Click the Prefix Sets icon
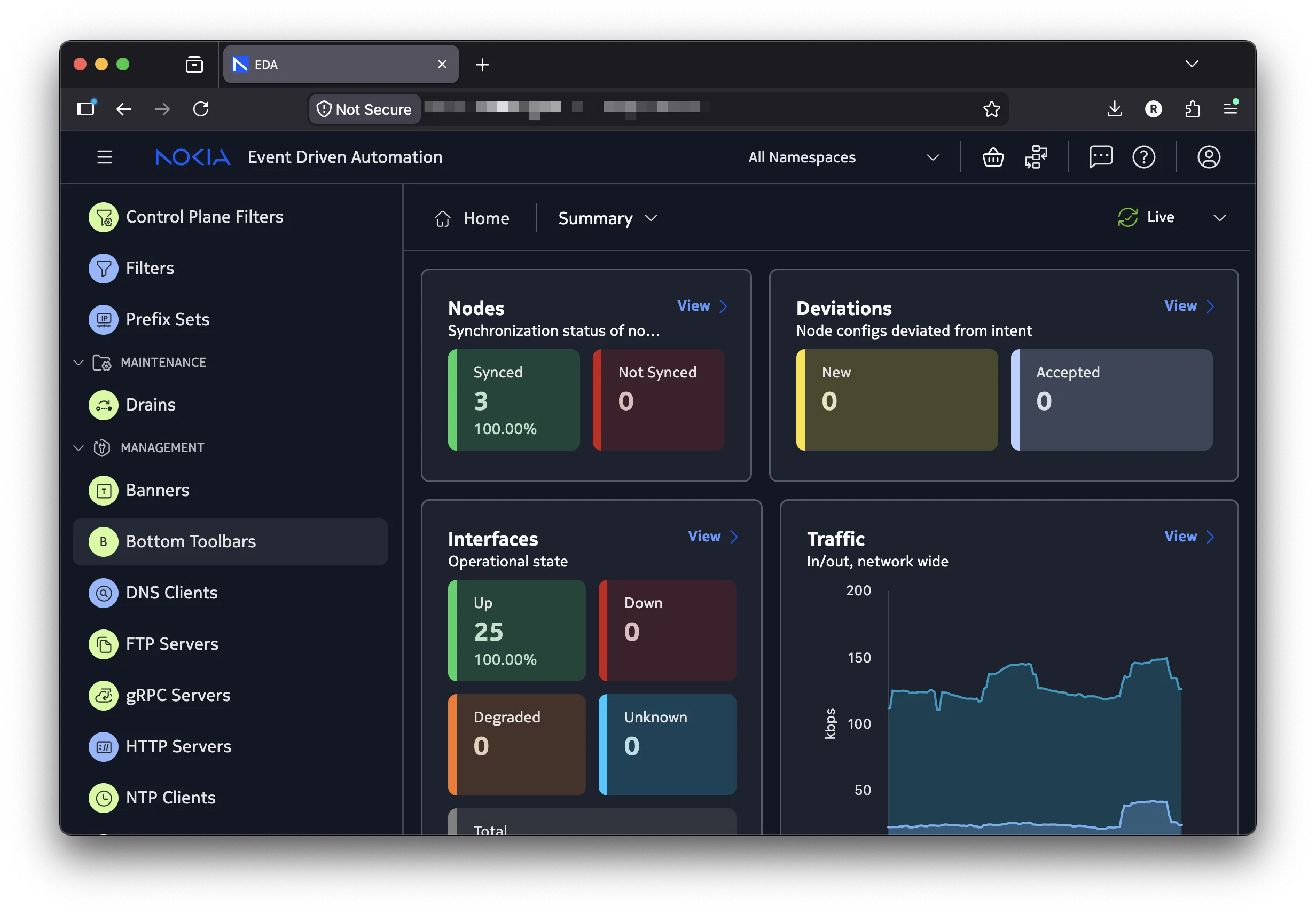Viewport: 1316px width, 914px height. [x=103, y=320]
